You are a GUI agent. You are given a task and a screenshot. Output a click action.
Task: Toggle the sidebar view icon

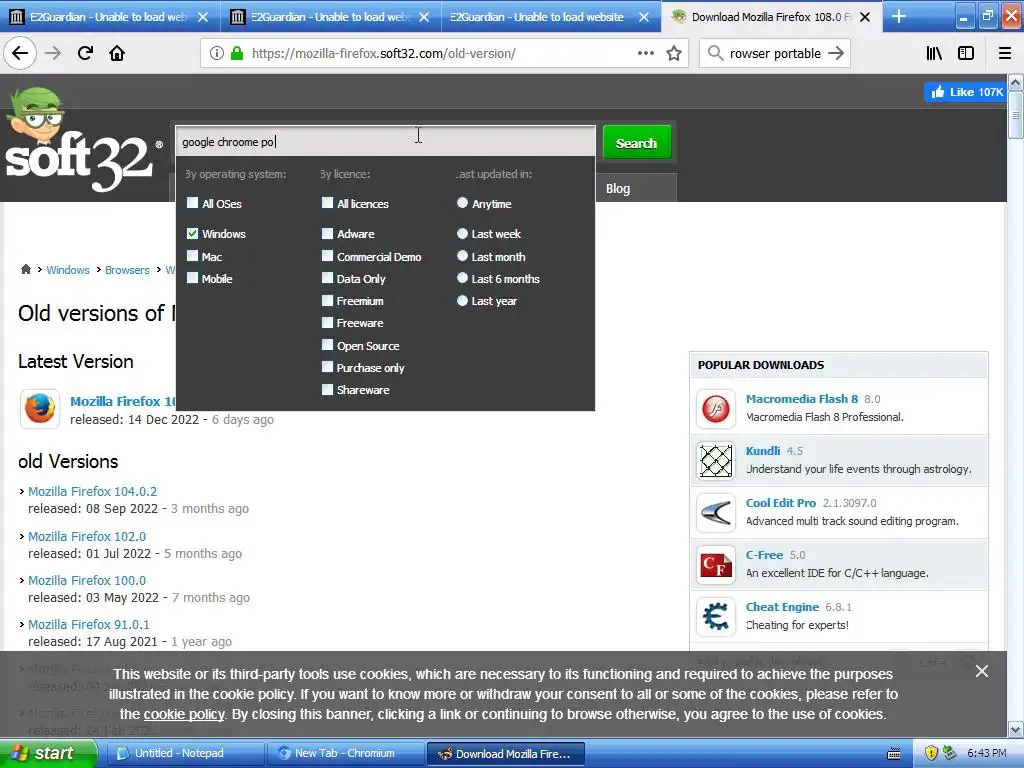tap(966, 53)
